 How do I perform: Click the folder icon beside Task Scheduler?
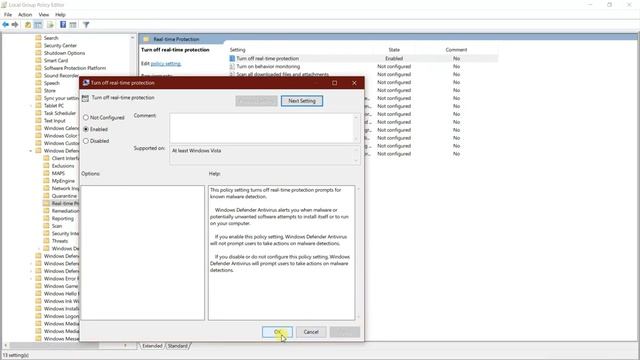39,113
